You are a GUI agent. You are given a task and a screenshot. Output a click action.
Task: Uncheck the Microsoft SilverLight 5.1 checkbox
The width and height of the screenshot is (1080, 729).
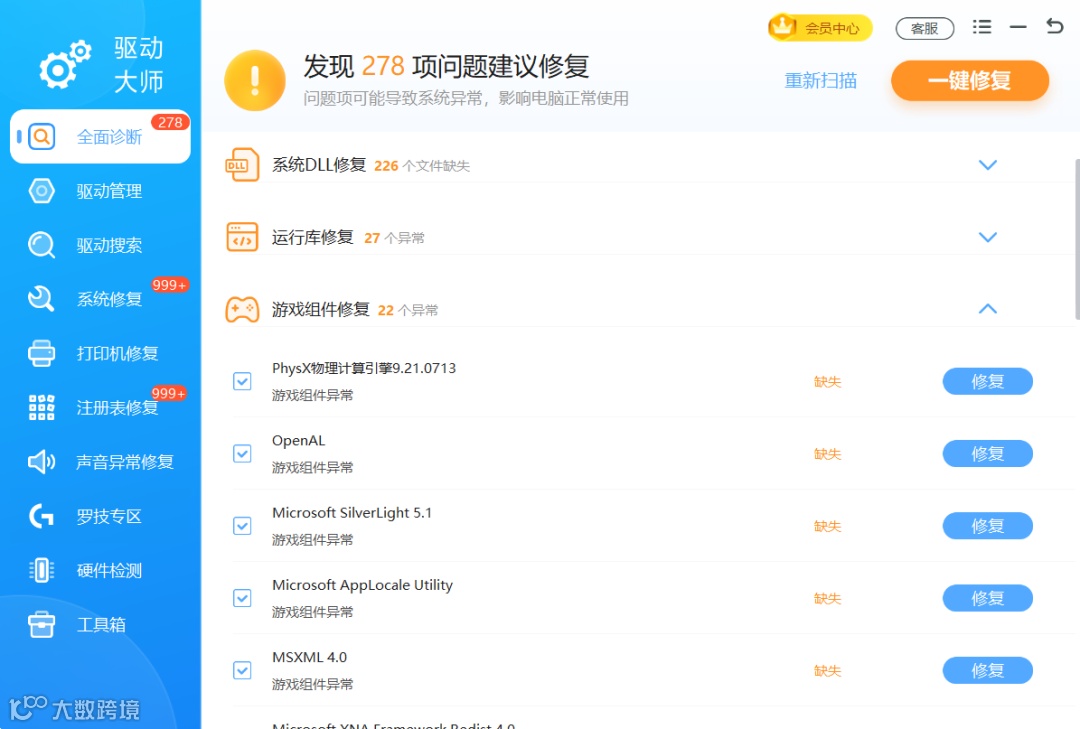(x=242, y=526)
